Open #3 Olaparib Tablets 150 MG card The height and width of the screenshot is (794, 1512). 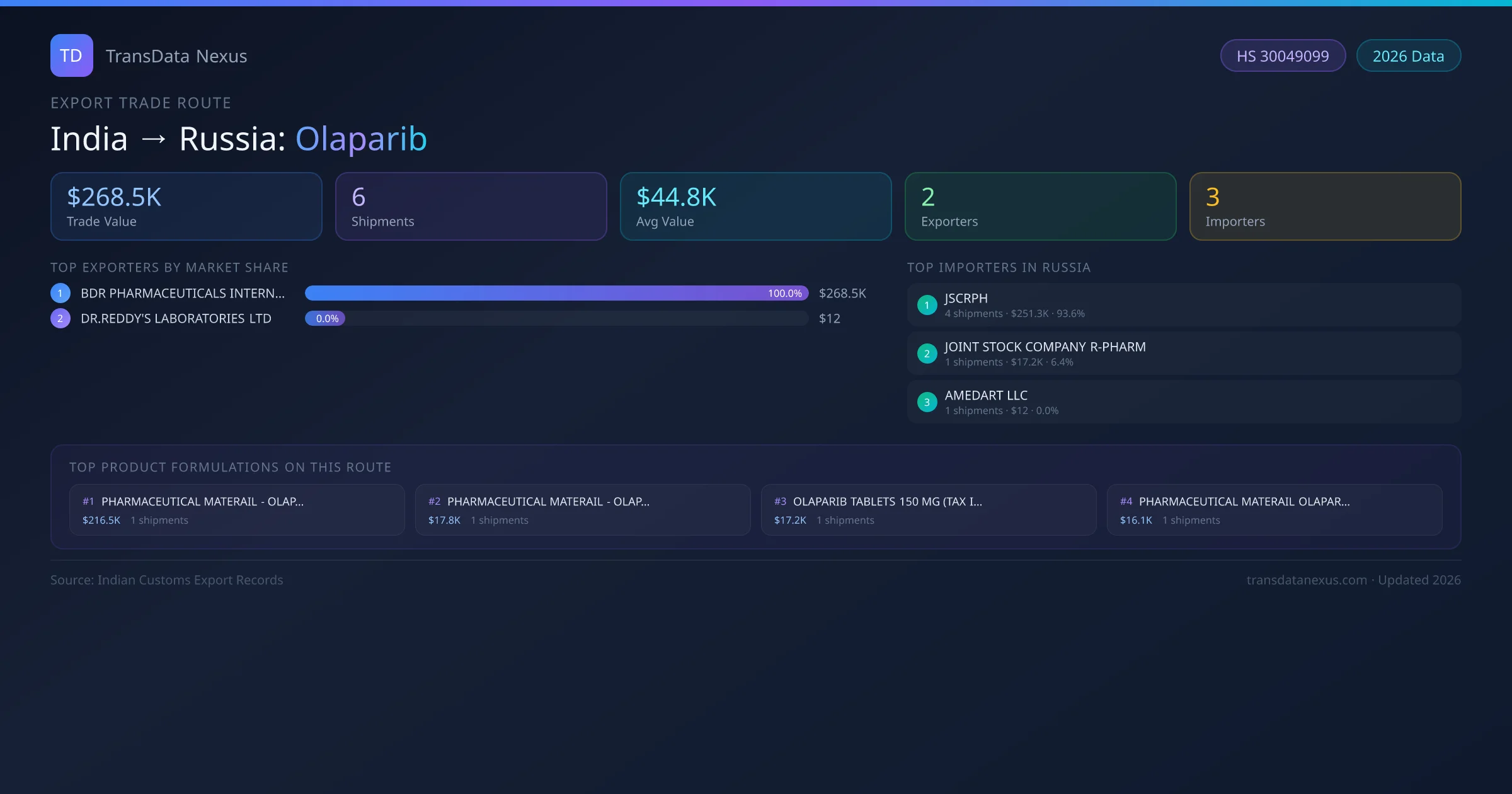click(929, 510)
